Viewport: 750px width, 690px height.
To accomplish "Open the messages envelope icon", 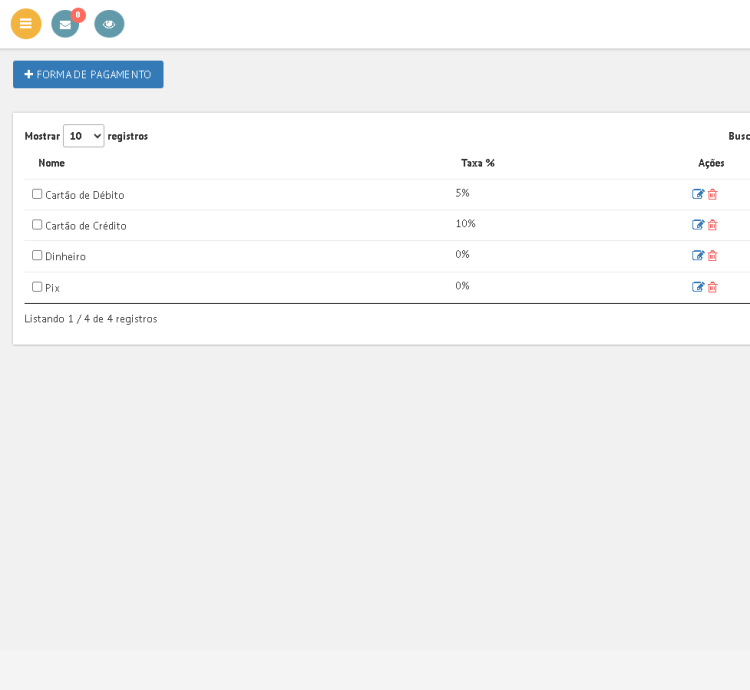I will pos(65,25).
